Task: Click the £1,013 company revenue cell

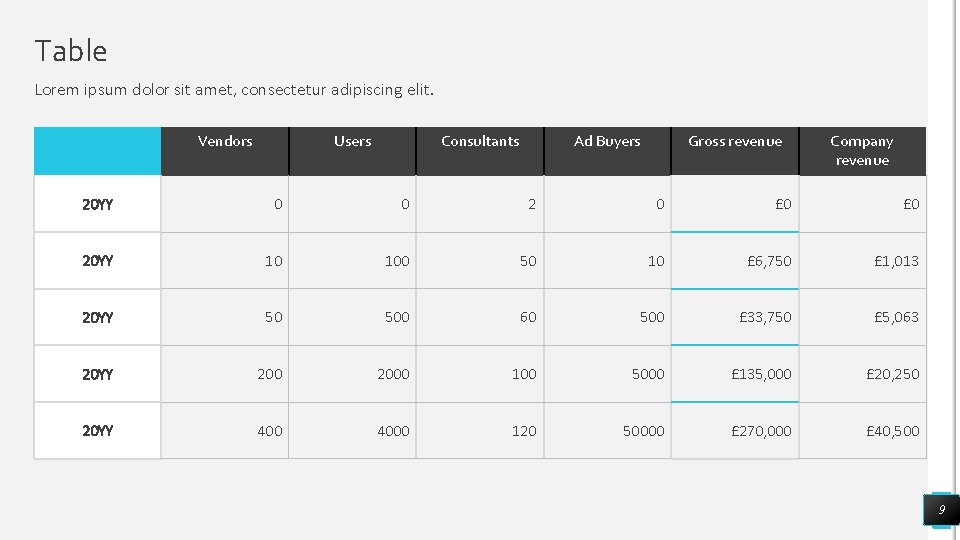Action: [896, 261]
